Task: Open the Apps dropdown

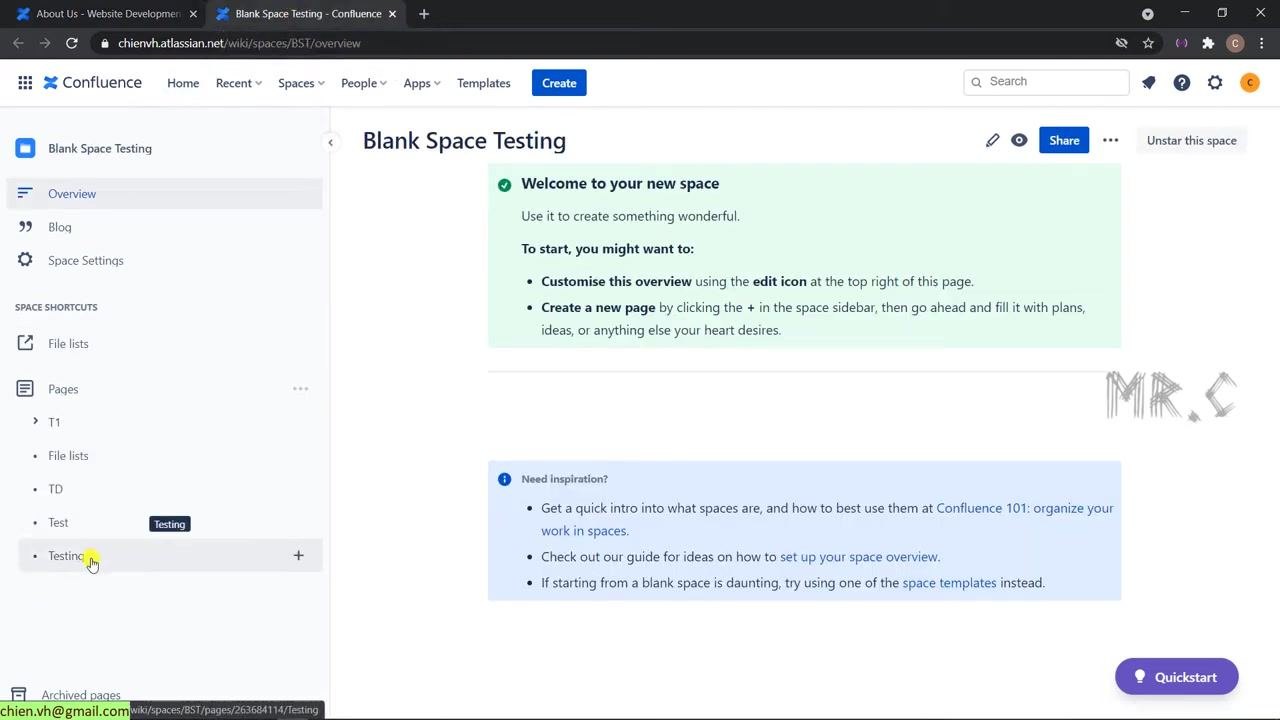Action: point(421,83)
